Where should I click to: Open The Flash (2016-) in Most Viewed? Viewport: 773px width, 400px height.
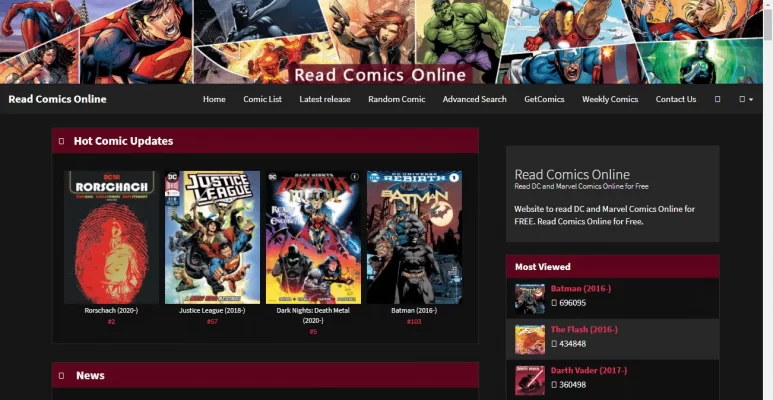click(584, 329)
